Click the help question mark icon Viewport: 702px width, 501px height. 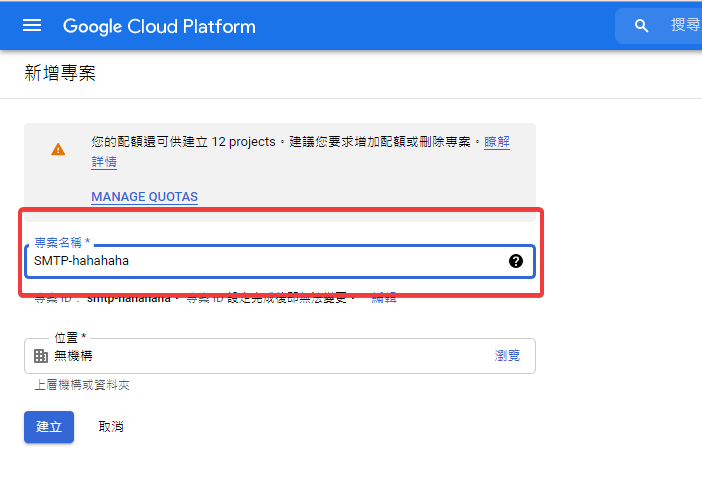(516, 261)
